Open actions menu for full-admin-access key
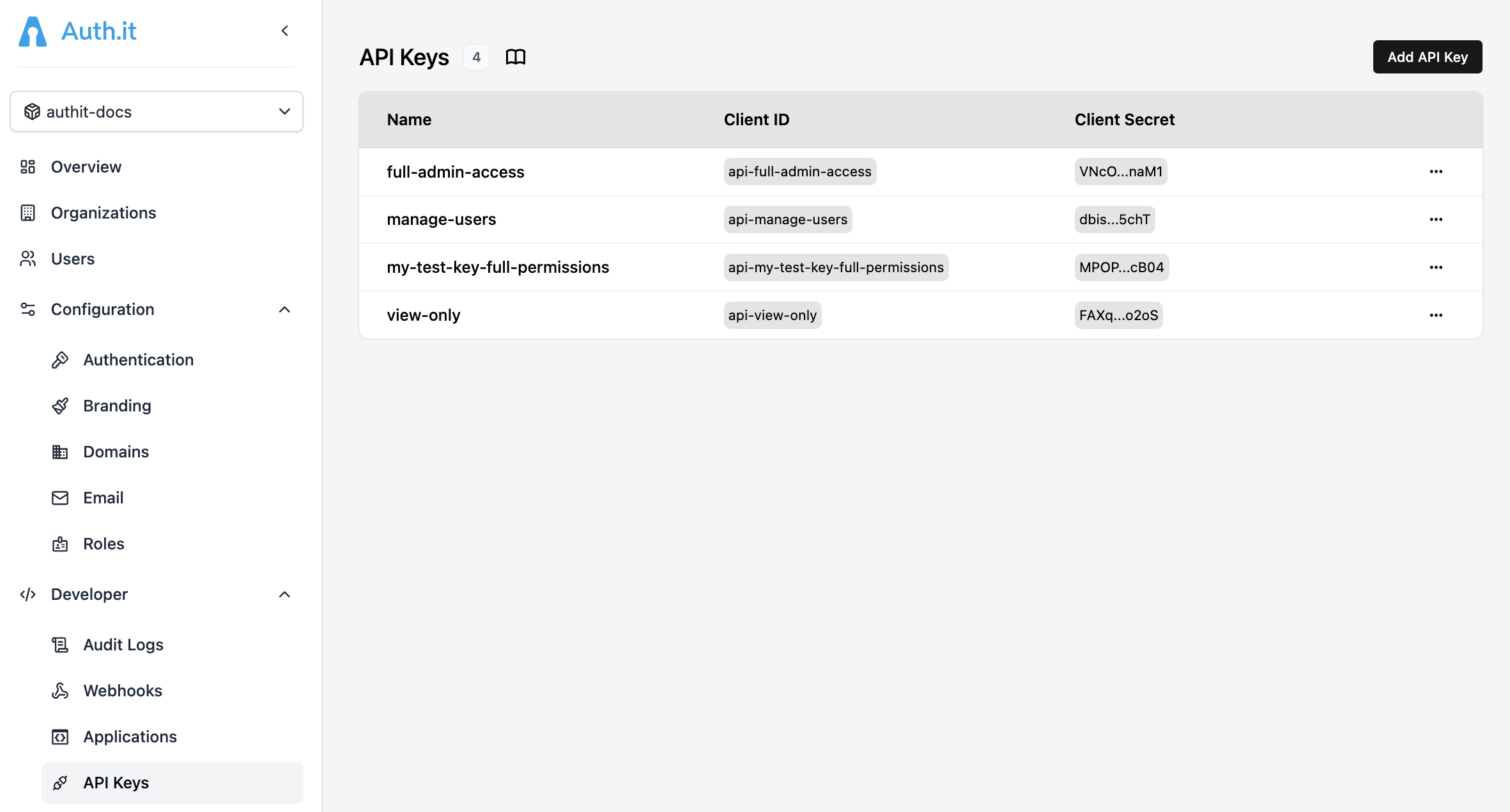The height and width of the screenshot is (812, 1510). pos(1436,171)
